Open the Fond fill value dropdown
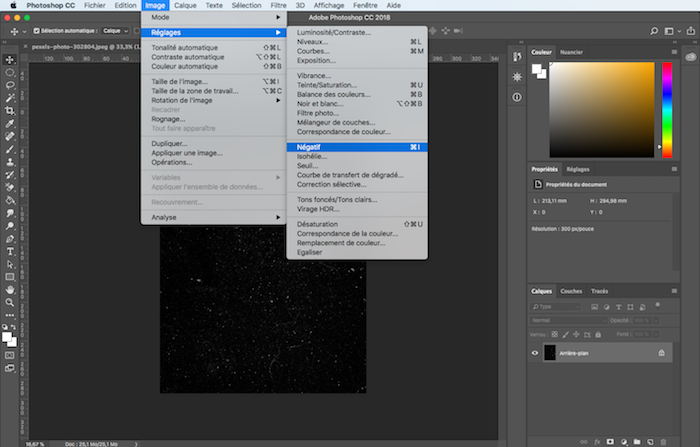 click(656, 334)
